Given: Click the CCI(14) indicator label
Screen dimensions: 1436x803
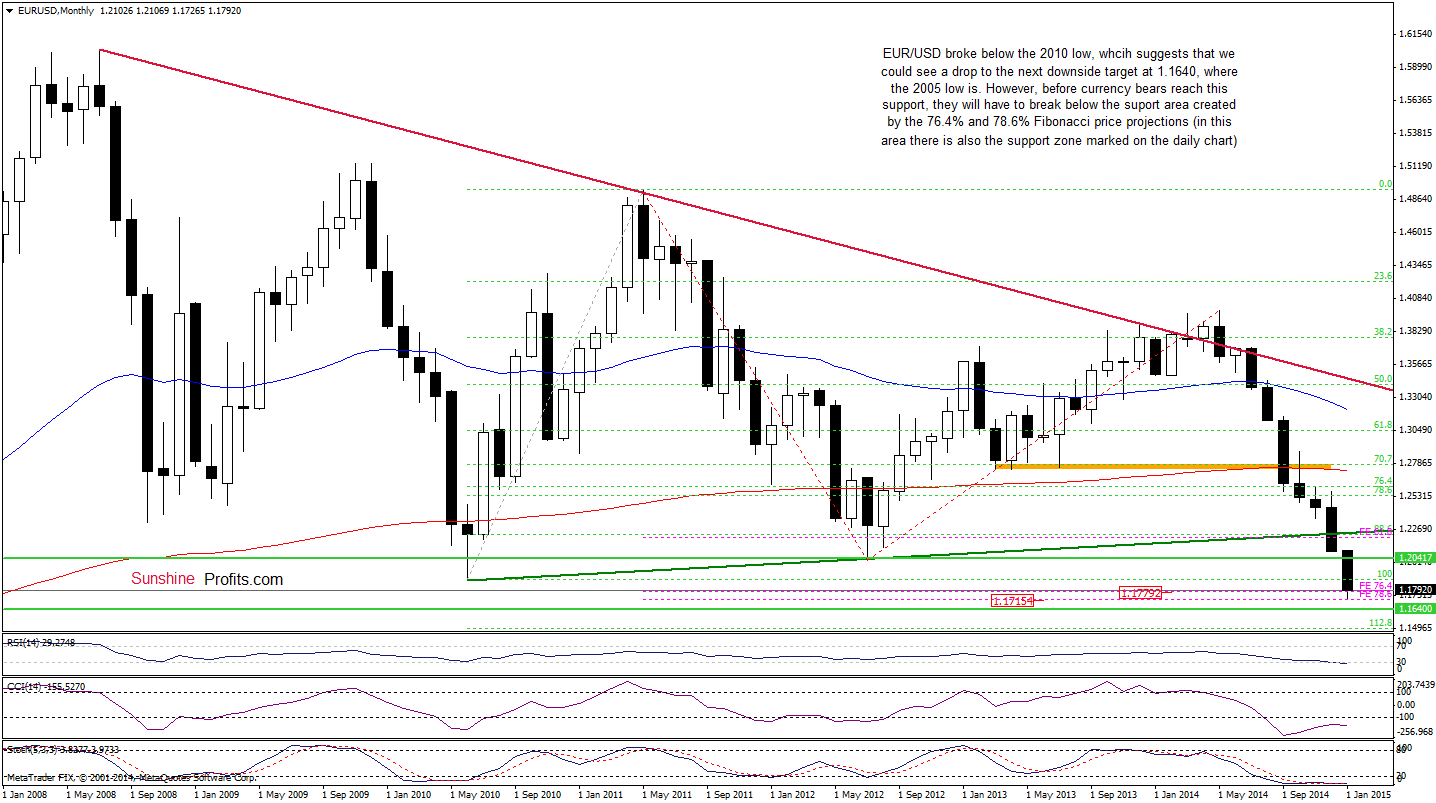Looking at the screenshot, I should click(x=45, y=687).
